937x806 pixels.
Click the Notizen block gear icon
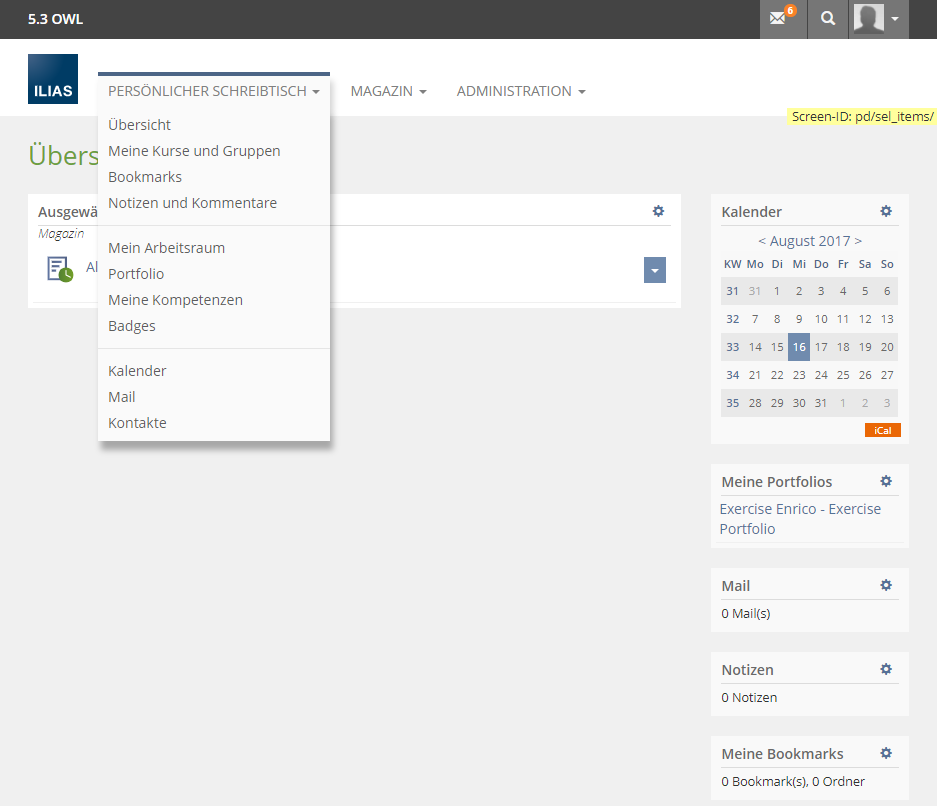(885, 669)
